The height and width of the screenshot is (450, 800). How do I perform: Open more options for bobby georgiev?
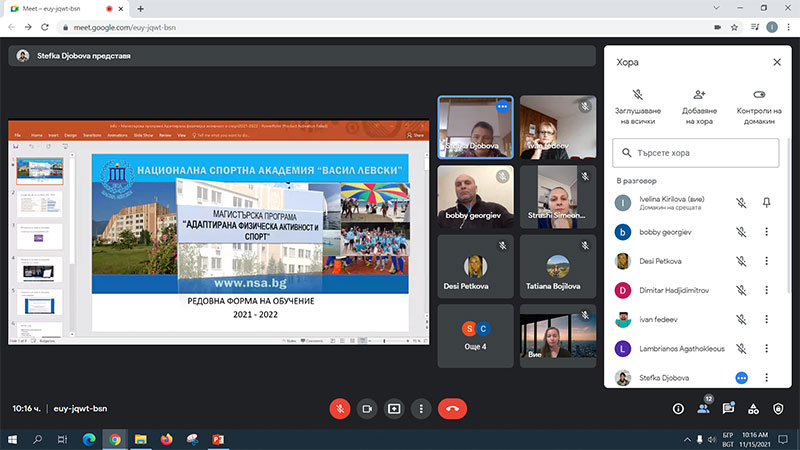[x=766, y=232]
